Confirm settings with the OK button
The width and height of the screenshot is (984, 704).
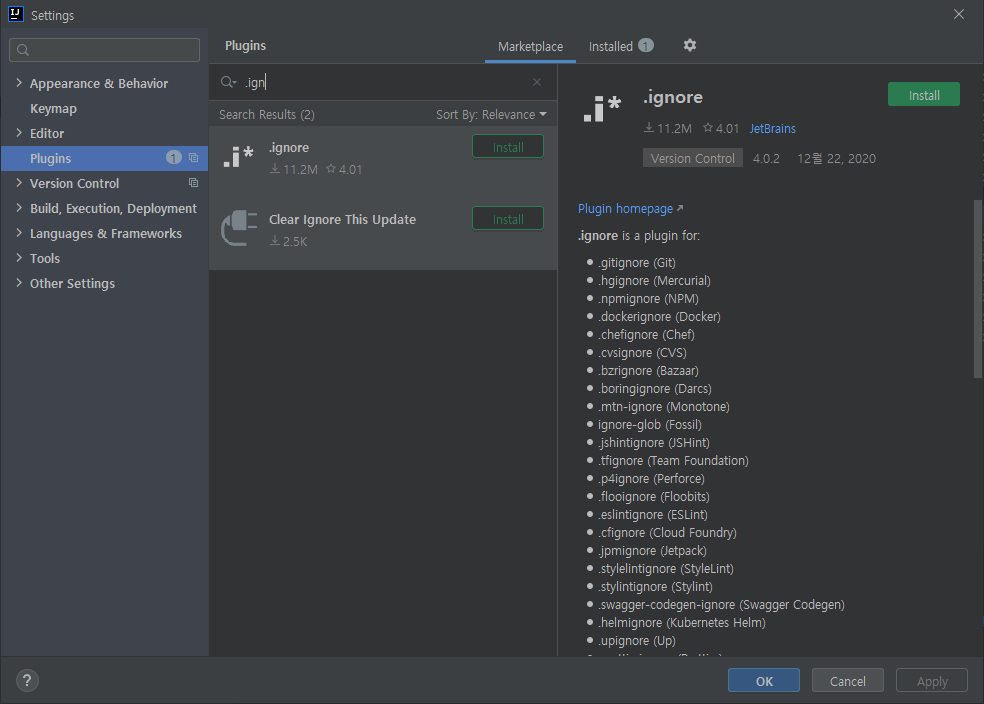[764, 681]
